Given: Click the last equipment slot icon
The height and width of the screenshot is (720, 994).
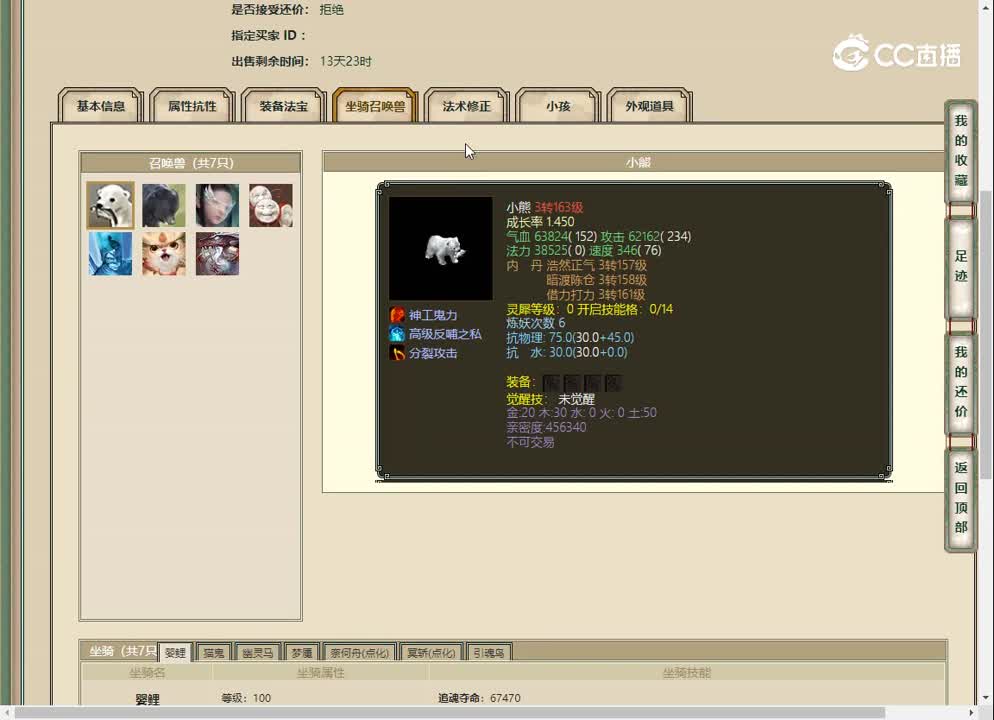Looking at the screenshot, I should pos(613,382).
